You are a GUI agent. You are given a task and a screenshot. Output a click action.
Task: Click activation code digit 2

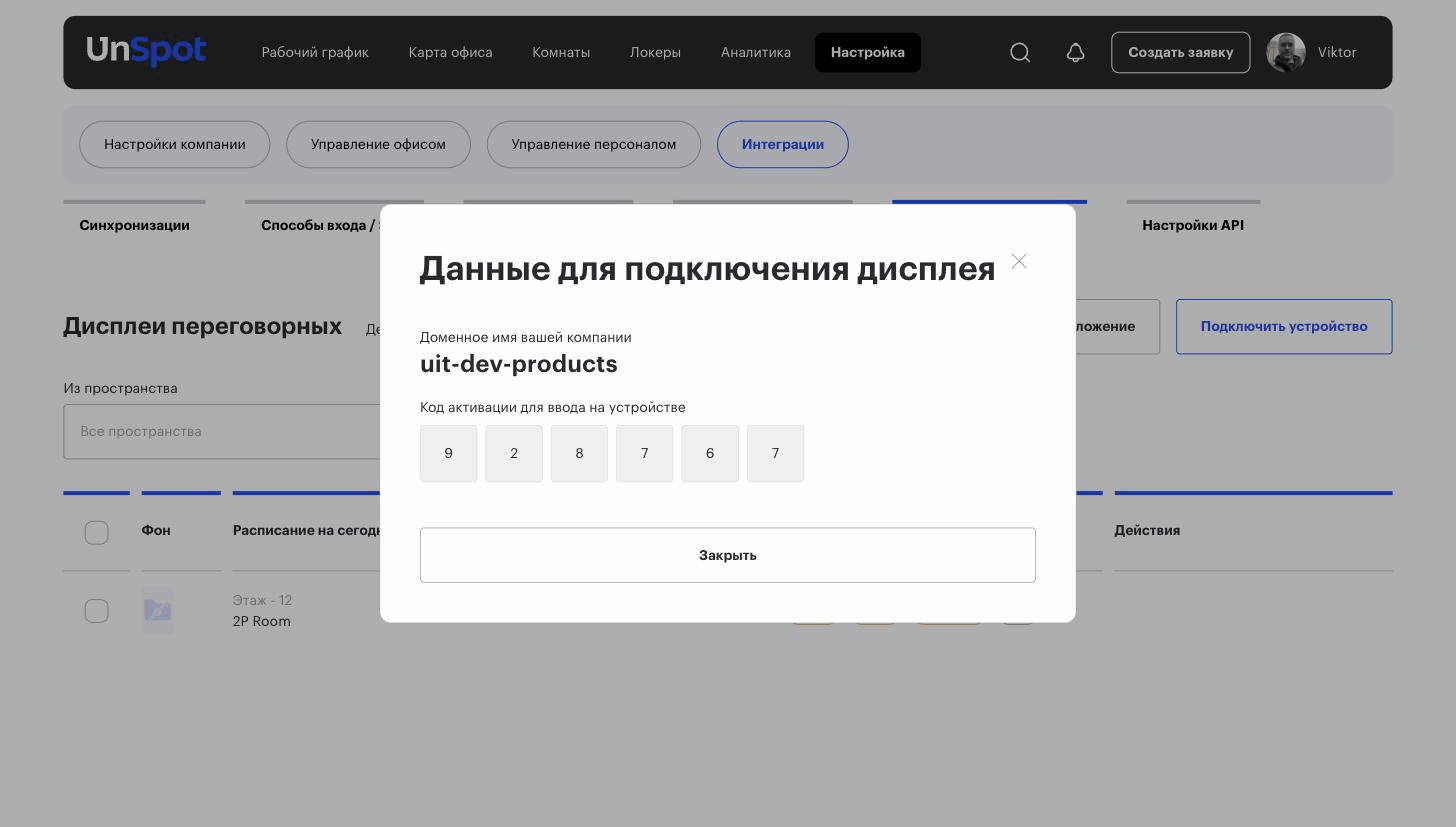click(x=514, y=454)
